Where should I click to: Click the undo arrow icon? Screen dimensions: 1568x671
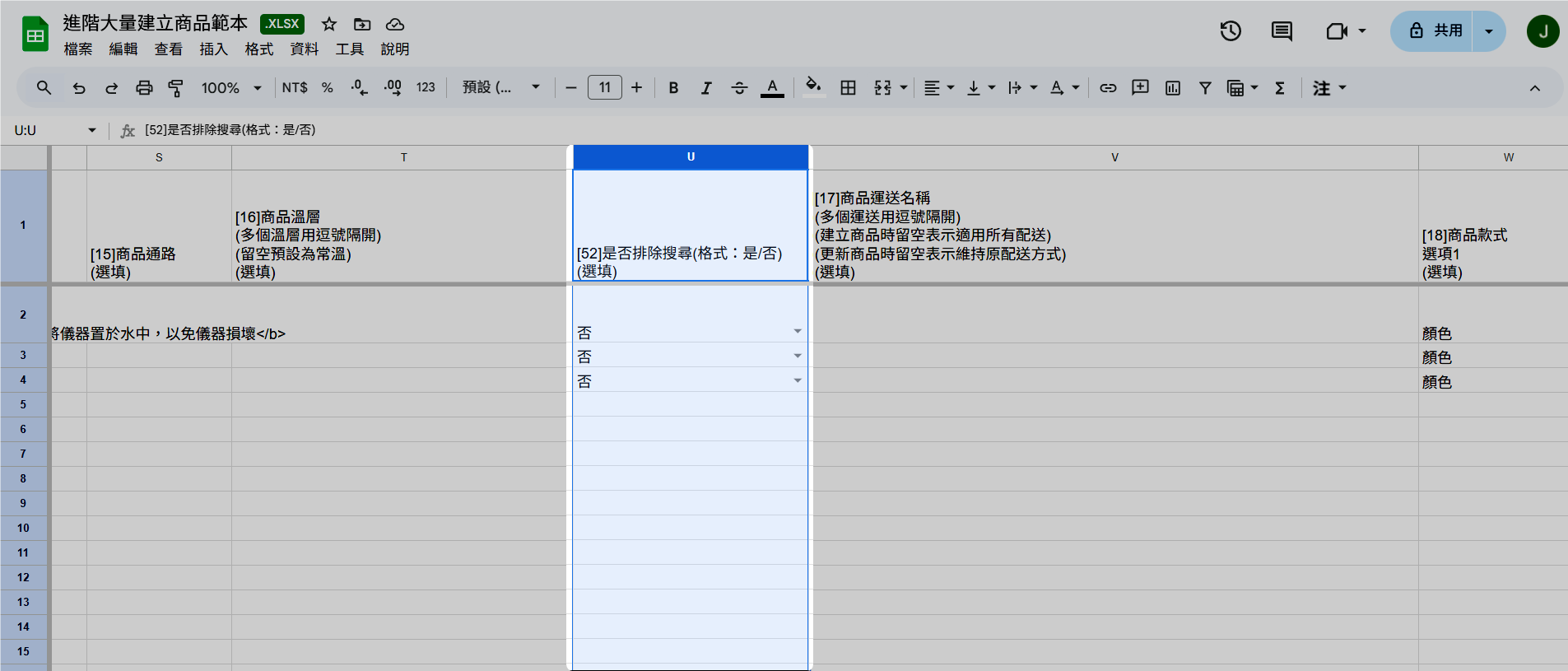79,88
